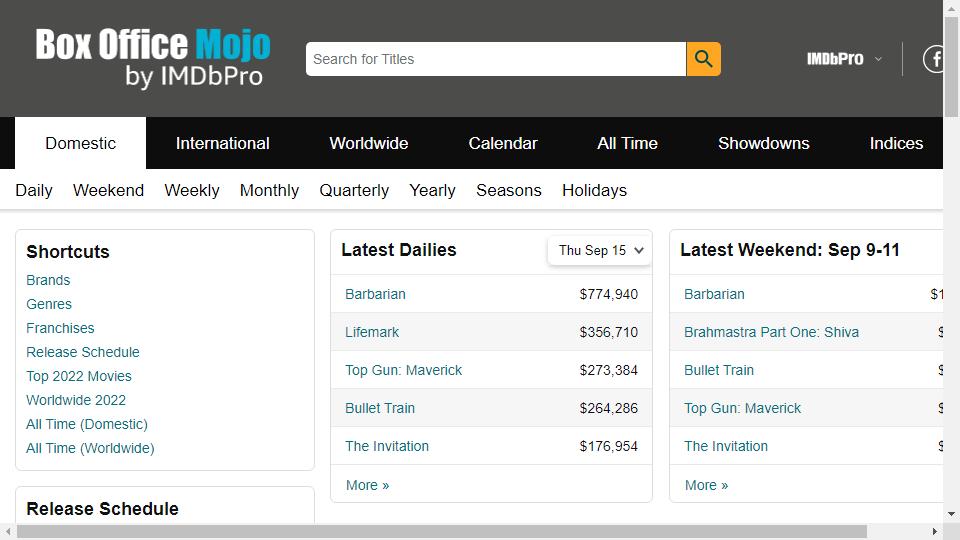This screenshot has height=540, width=960.
Task: Select the Yearly submenu item
Action: [432, 190]
